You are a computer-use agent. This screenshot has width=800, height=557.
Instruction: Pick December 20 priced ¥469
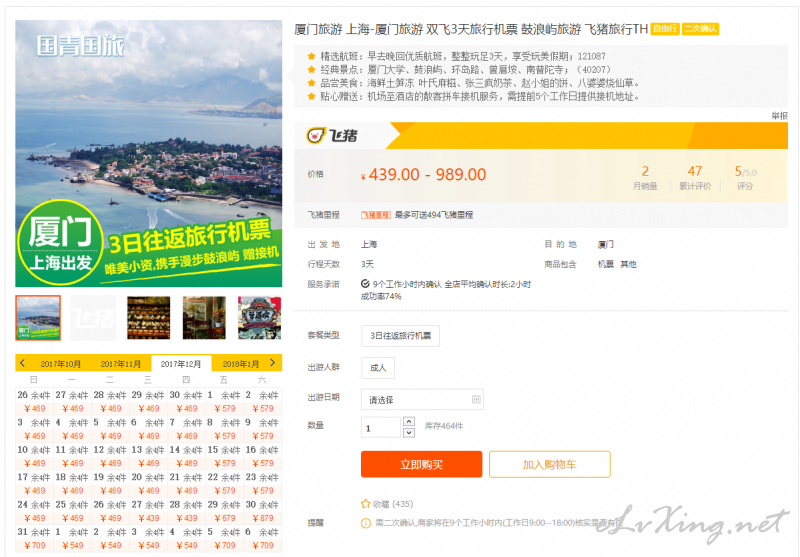[x=148, y=484]
